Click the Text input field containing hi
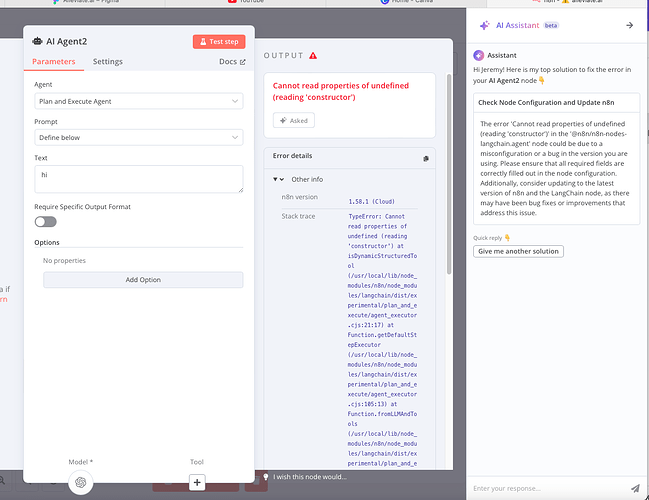Screen dimensions: 649x500 [139, 179]
